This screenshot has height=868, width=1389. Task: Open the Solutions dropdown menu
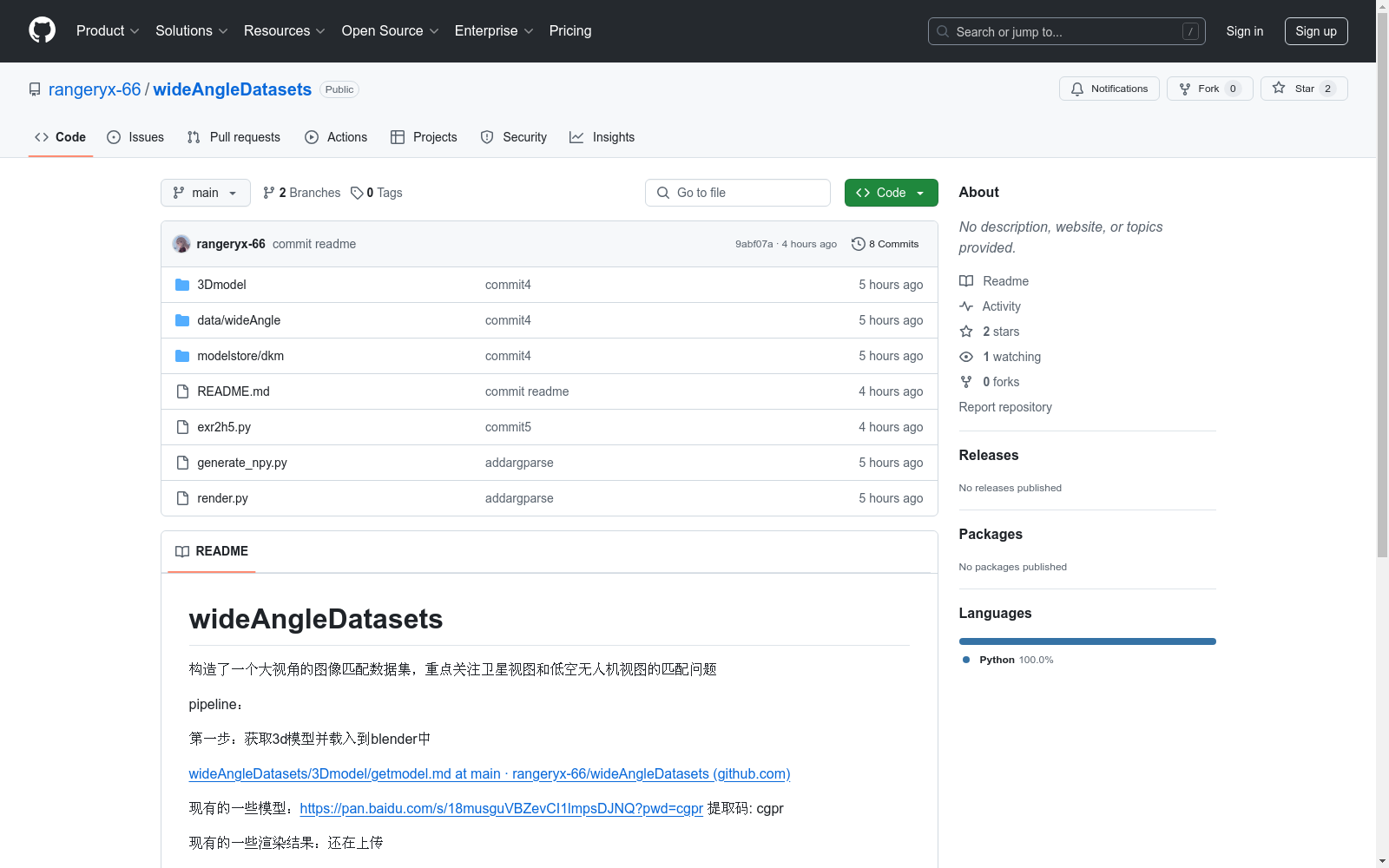click(192, 31)
